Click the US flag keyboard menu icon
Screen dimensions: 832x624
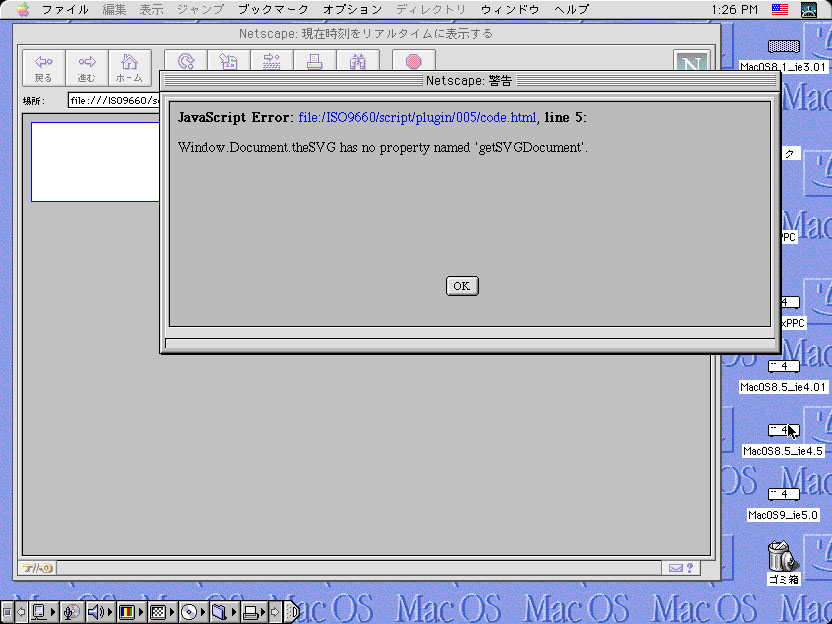pos(779,10)
